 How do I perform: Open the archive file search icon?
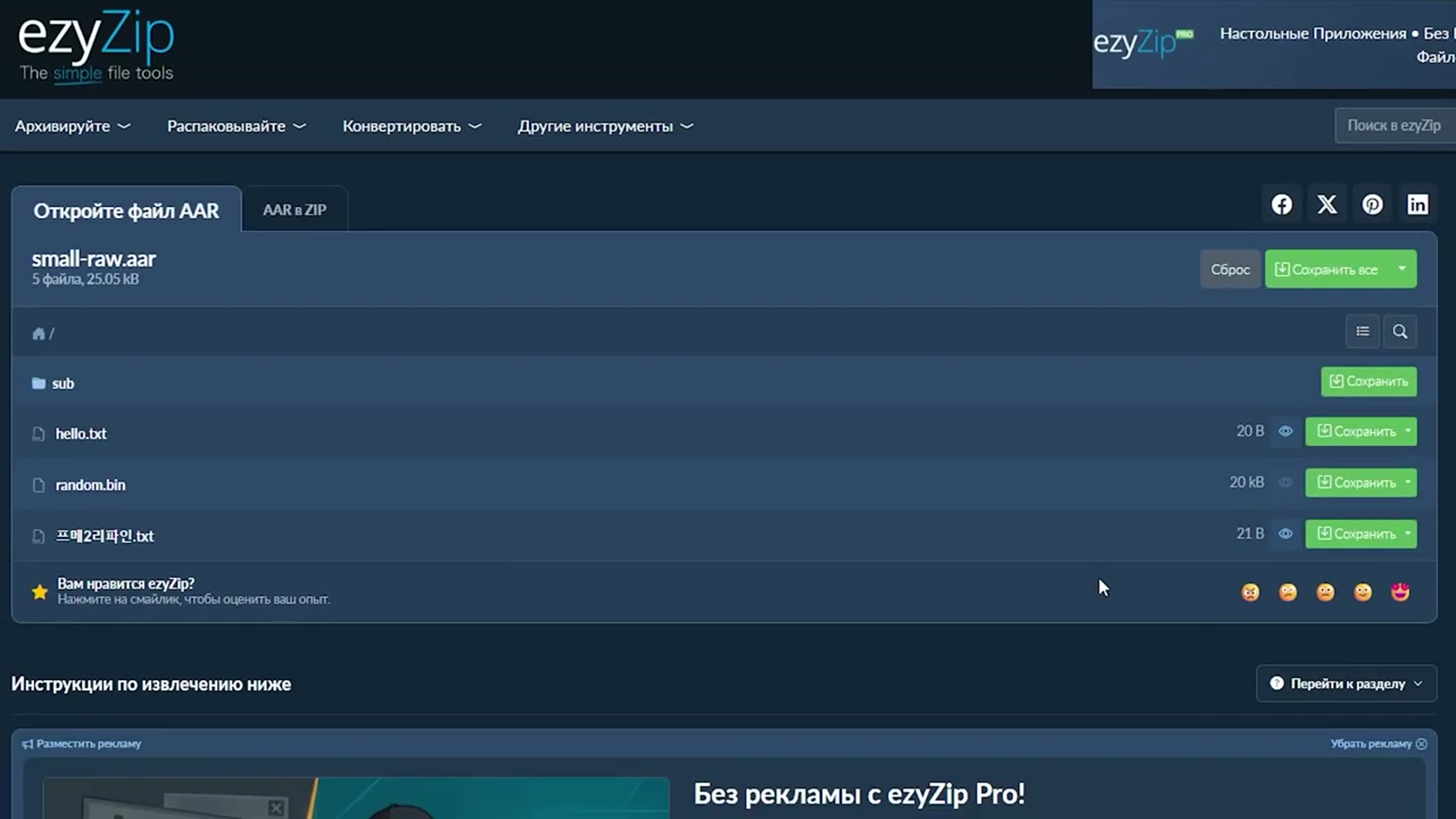(x=1400, y=331)
